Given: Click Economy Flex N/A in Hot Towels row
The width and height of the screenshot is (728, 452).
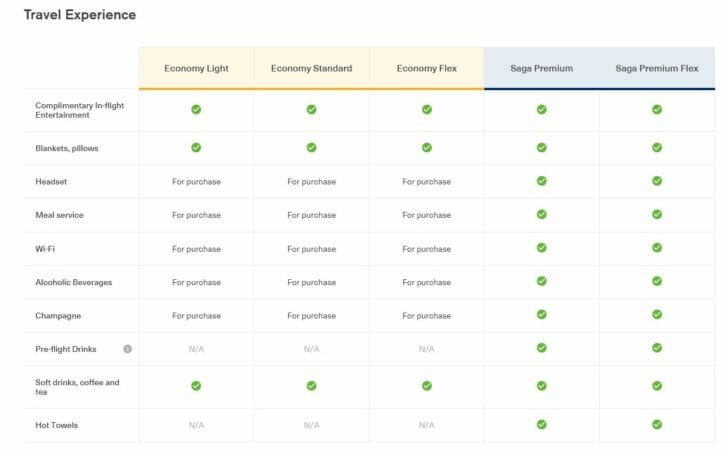Looking at the screenshot, I should click(427, 425).
